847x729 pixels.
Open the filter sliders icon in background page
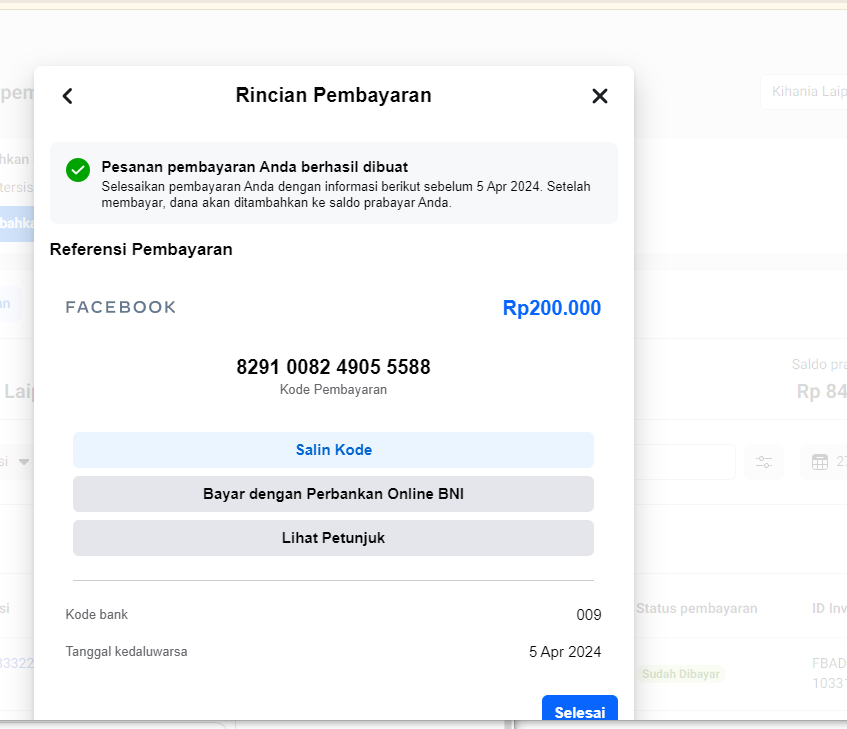click(764, 462)
